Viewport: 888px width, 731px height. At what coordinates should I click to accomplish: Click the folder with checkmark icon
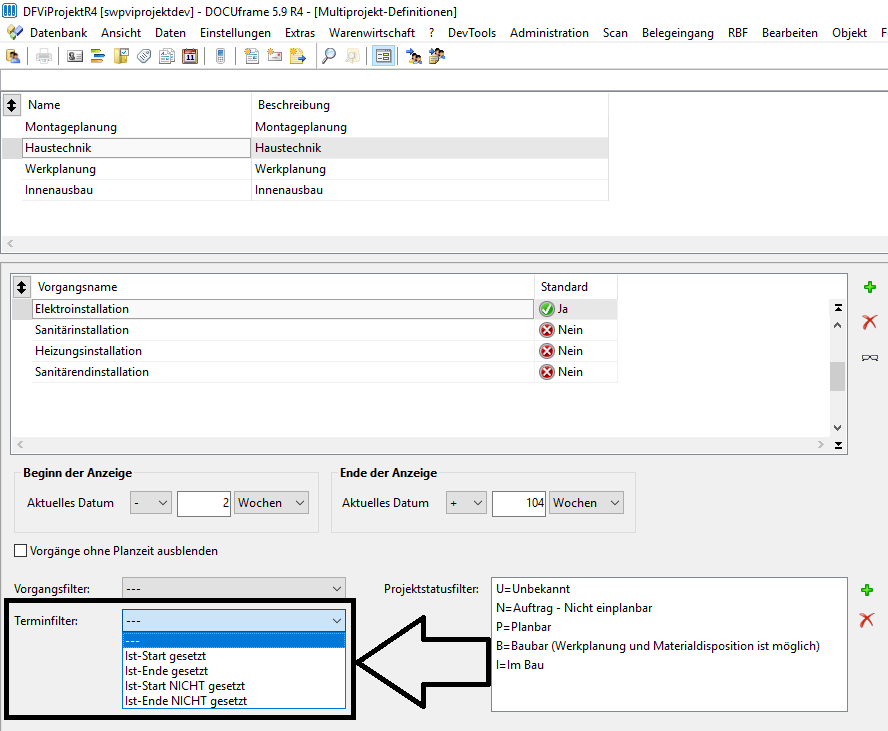(121, 56)
